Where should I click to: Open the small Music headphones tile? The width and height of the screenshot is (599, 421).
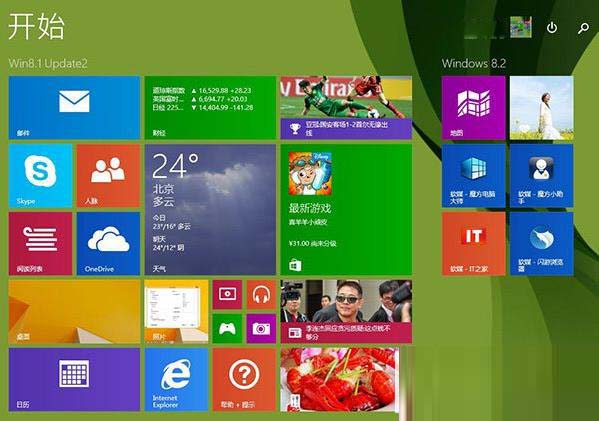[x=261, y=295]
